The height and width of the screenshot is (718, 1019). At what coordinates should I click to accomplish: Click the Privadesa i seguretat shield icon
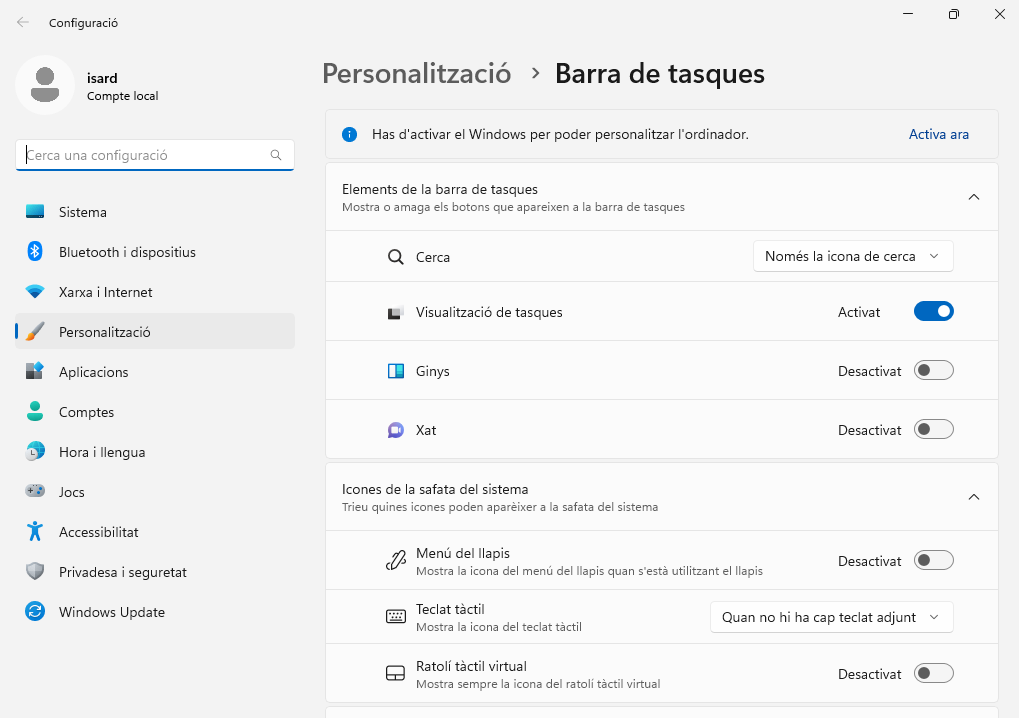[35, 572]
